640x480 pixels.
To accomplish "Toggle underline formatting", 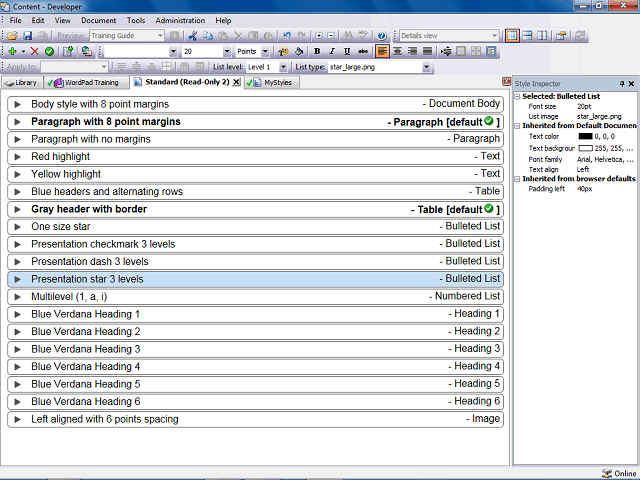I will pos(347,51).
